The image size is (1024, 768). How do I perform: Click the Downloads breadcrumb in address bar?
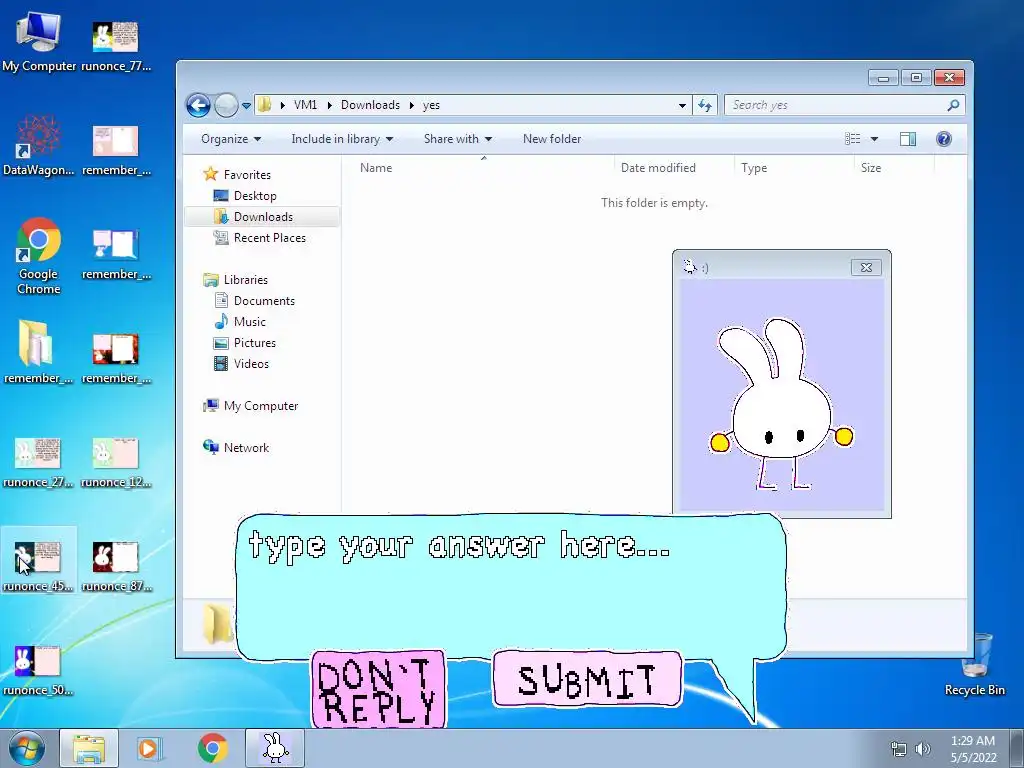[x=370, y=105]
